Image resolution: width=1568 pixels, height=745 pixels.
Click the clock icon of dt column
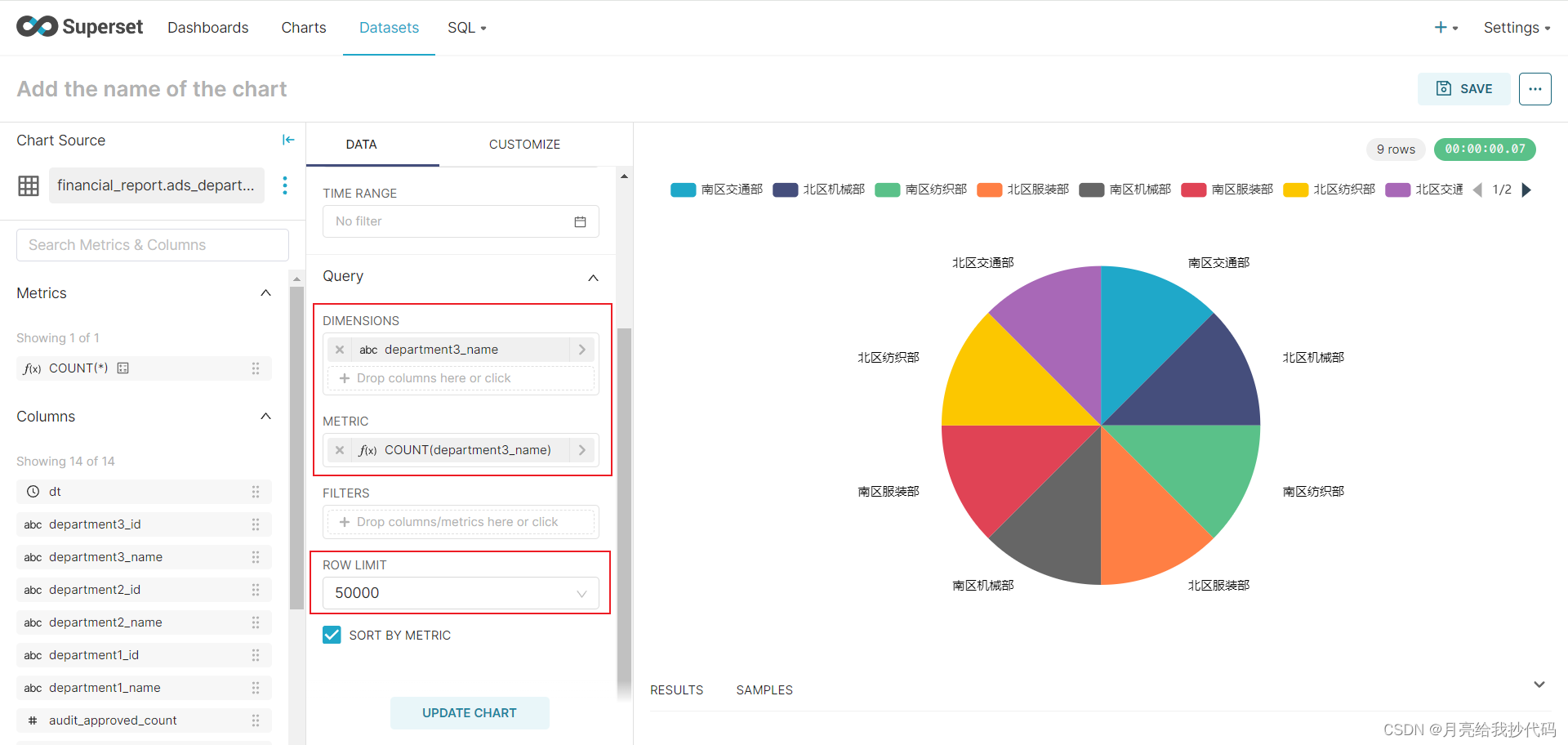33,492
